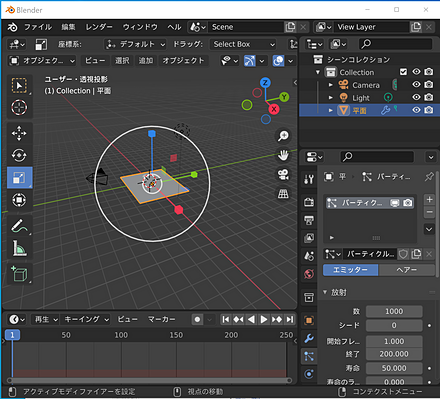Open Output properties tab

click(309, 220)
